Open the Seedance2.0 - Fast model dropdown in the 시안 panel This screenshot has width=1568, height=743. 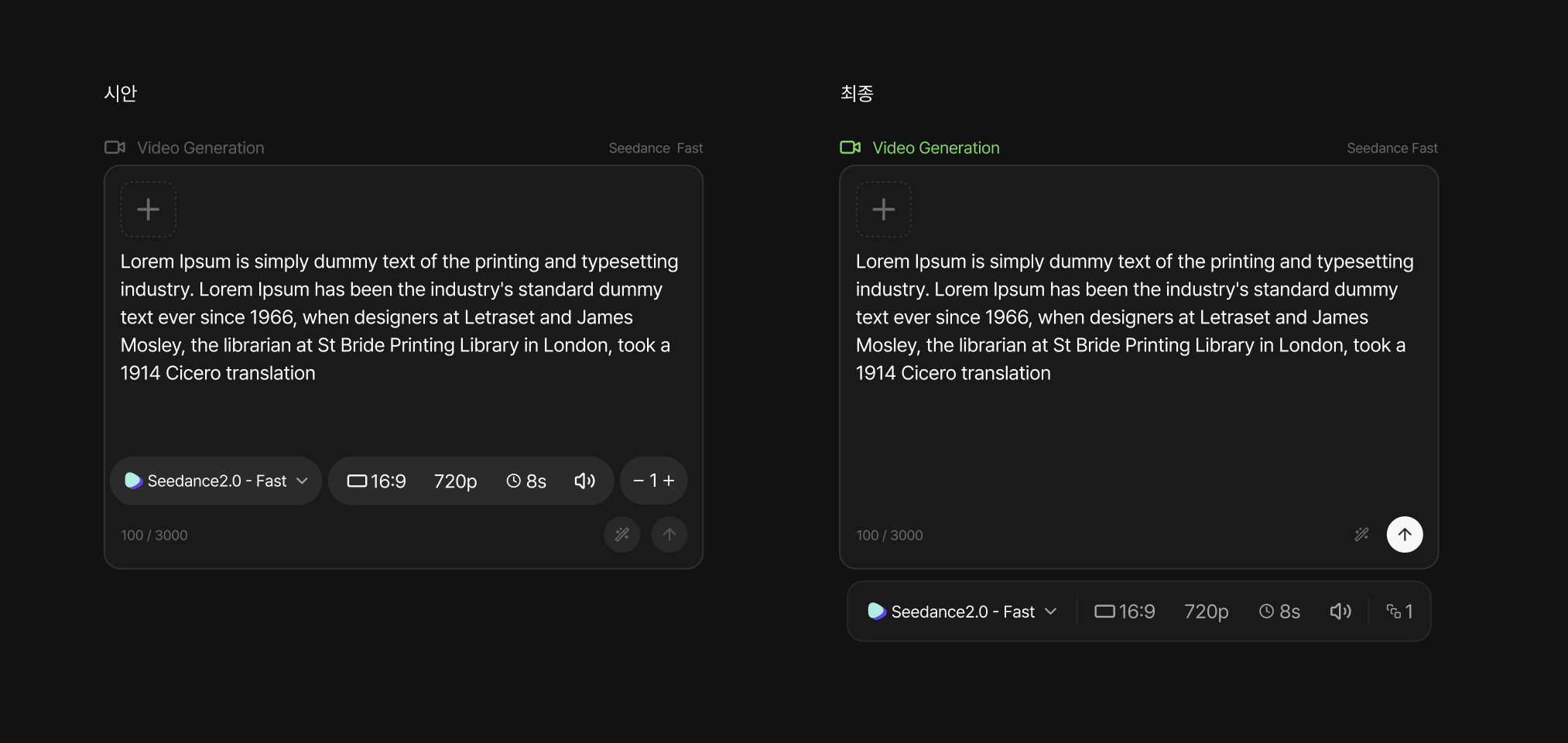point(216,481)
